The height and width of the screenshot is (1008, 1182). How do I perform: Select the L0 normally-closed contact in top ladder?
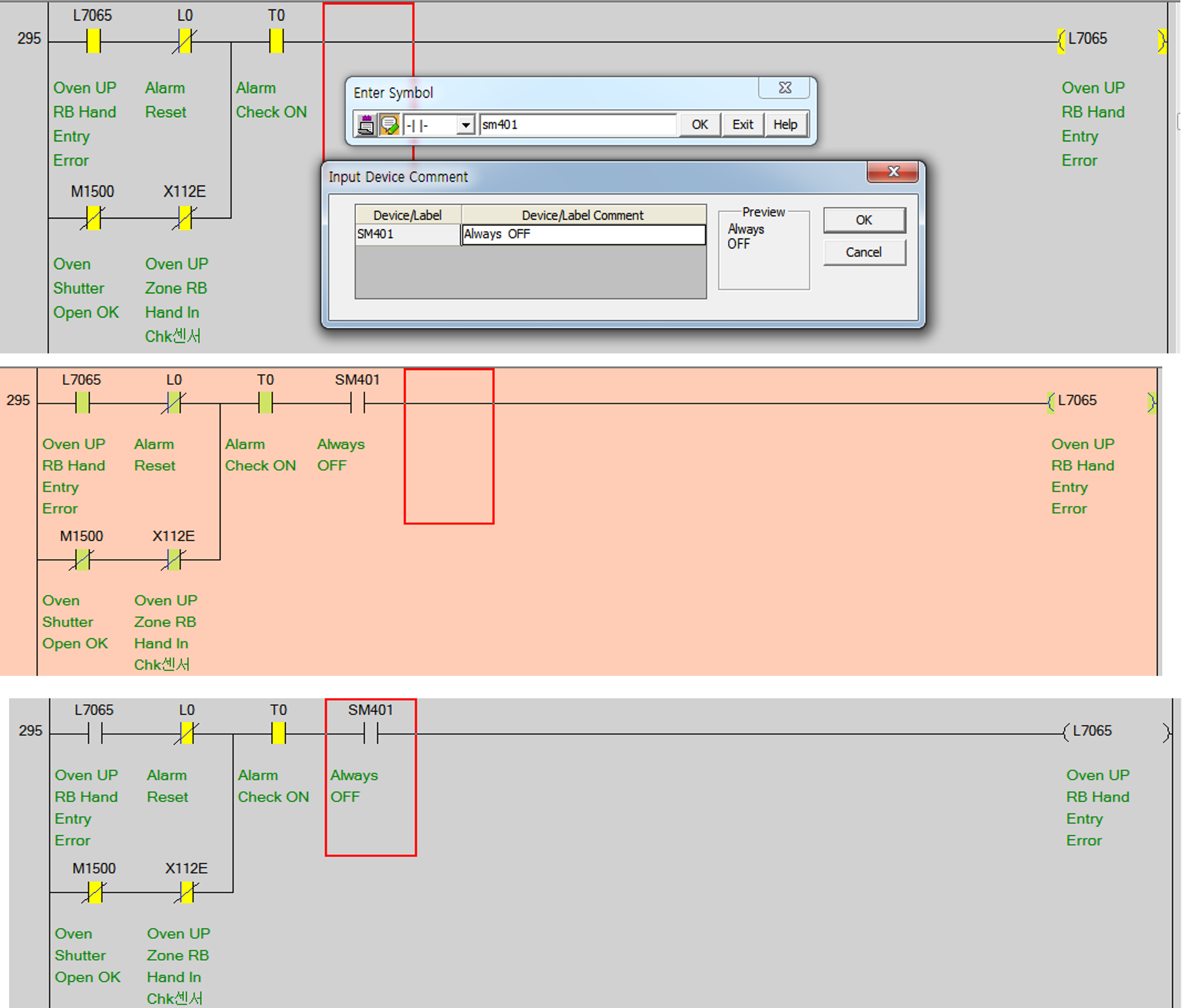[184, 41]
